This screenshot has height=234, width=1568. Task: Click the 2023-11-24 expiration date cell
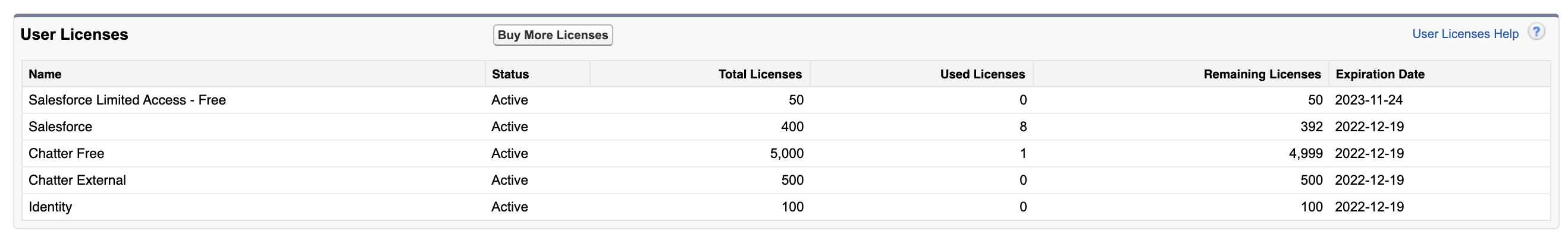(x=1369, y=100)
